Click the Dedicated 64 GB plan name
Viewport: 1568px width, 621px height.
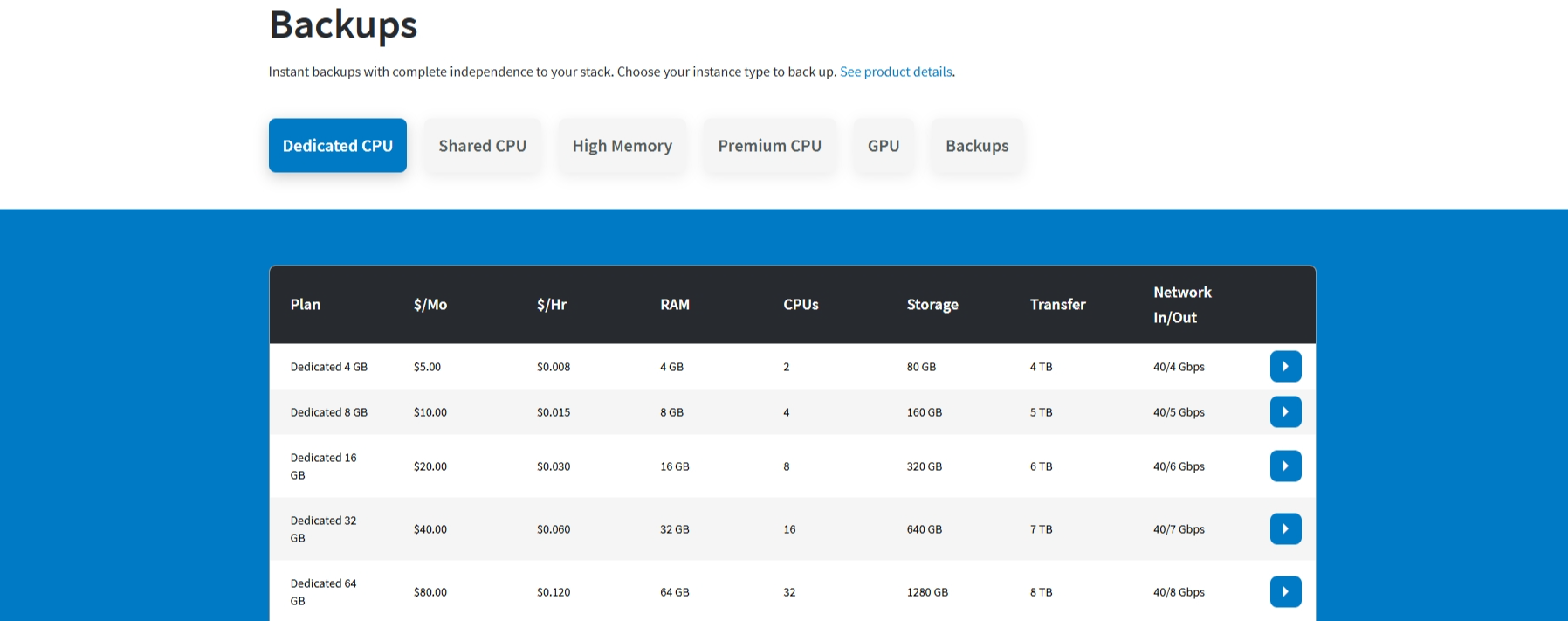pyautogui.click(x=324, y=592)
